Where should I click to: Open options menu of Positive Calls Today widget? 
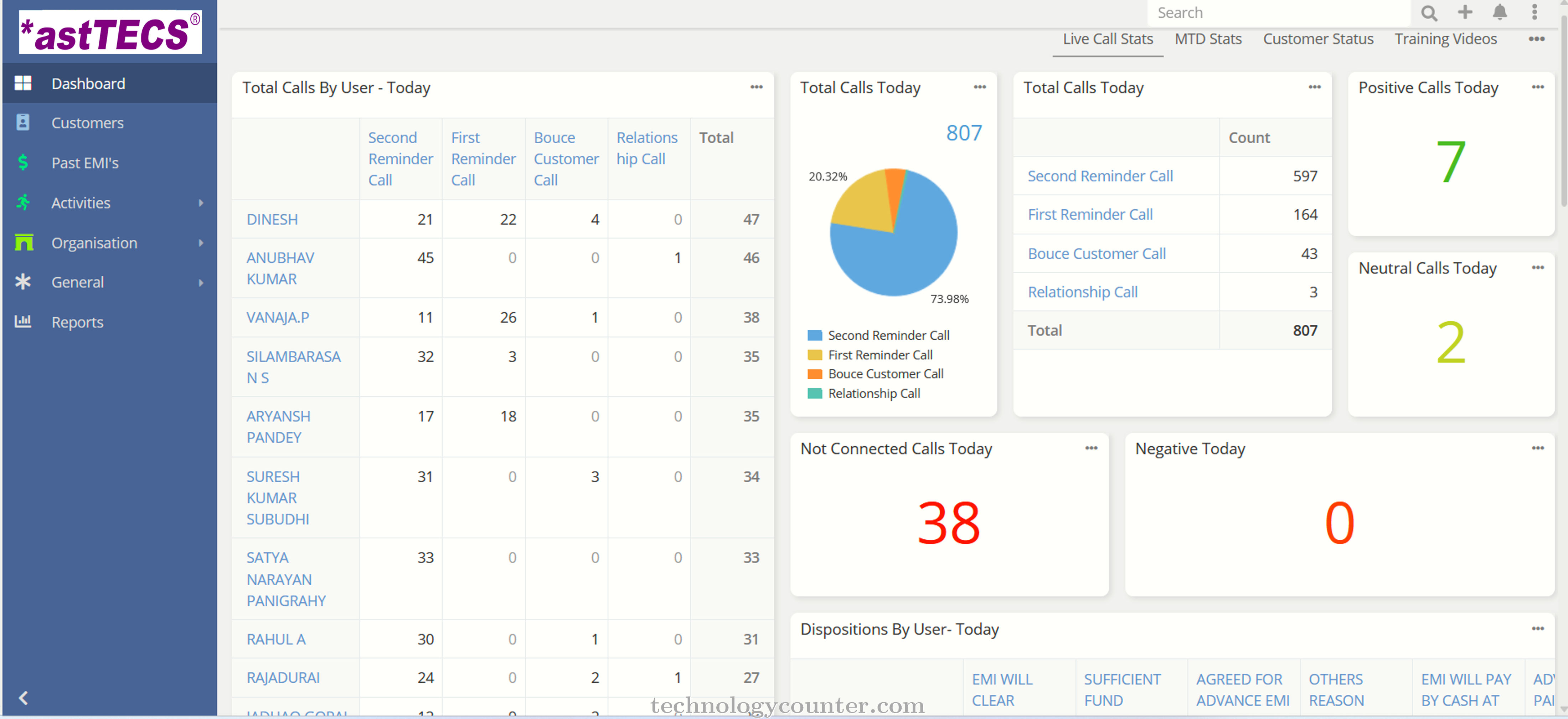click(x=1538, y=87)
